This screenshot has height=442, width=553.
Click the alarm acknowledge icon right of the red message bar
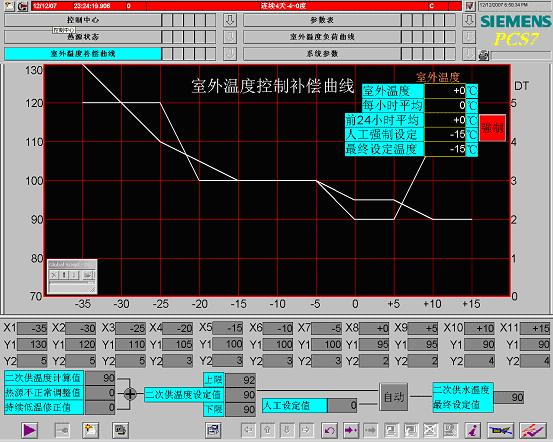[x=469, y=6]
